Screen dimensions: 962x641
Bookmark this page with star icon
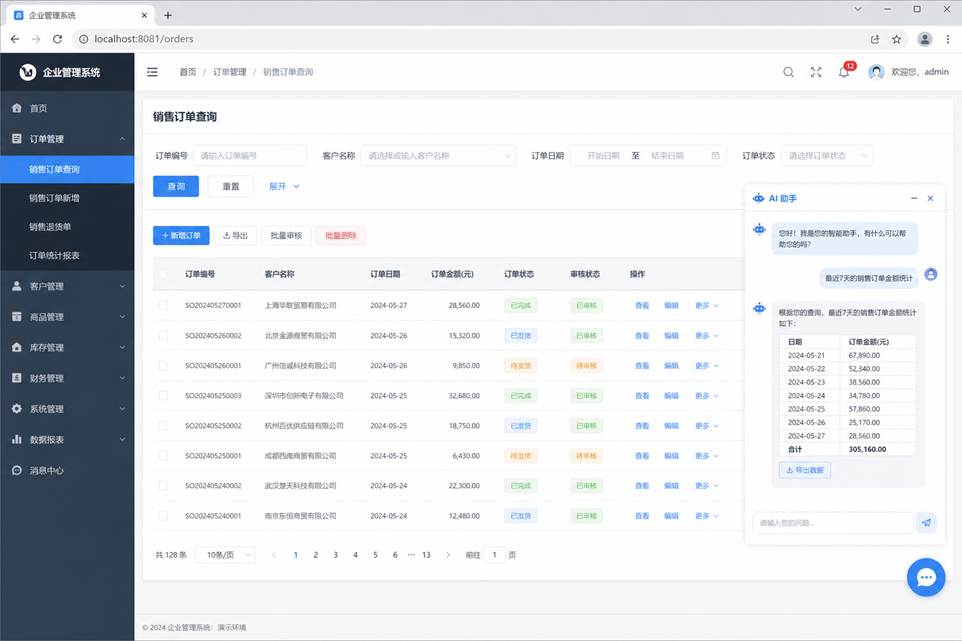click(x=896, y=39)
